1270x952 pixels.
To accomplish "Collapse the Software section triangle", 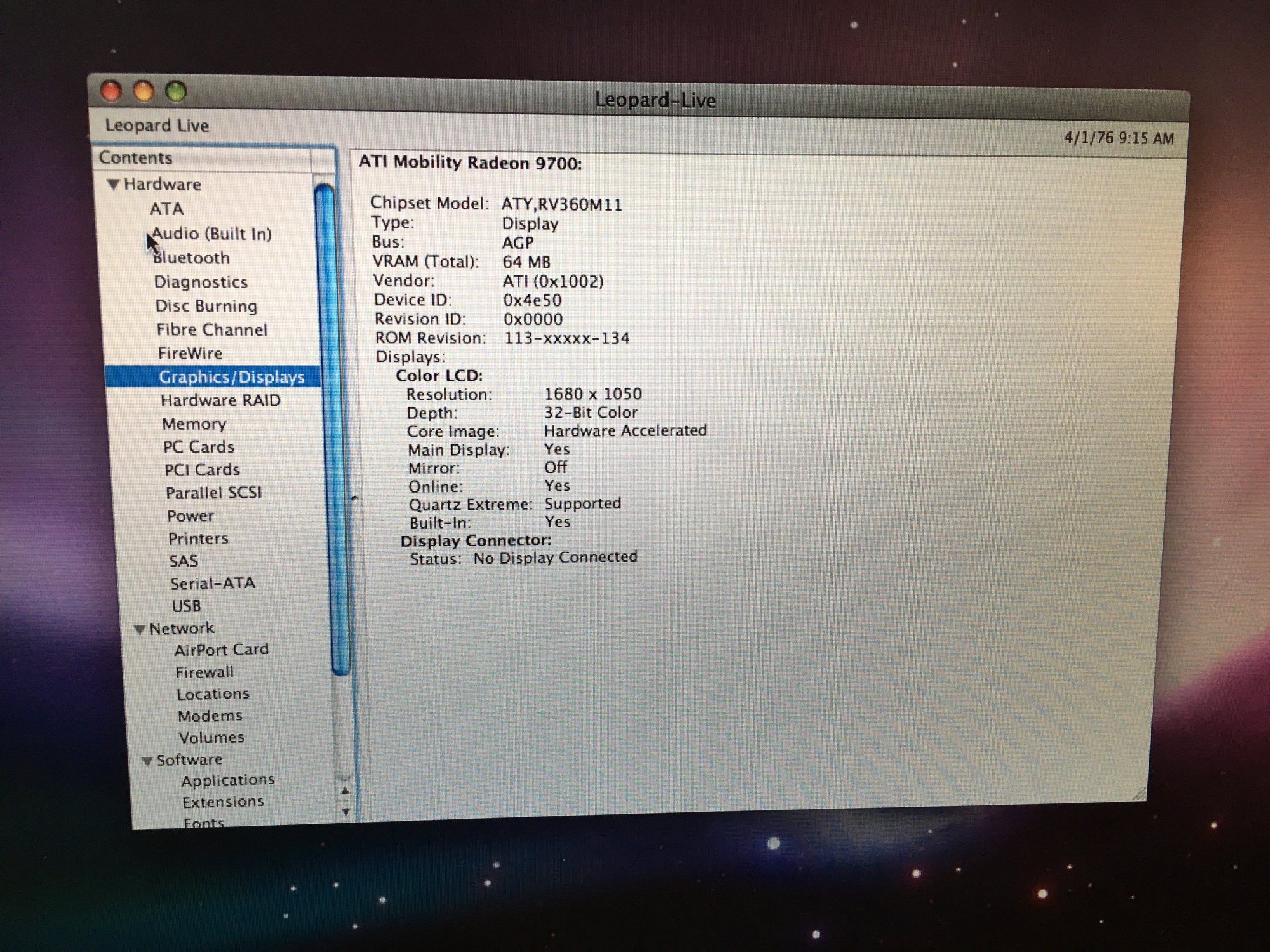I will pos(147,760).
